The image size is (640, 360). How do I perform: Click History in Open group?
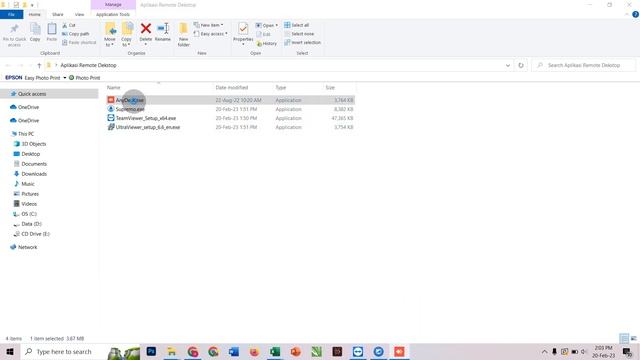click(x=267, y=43)
